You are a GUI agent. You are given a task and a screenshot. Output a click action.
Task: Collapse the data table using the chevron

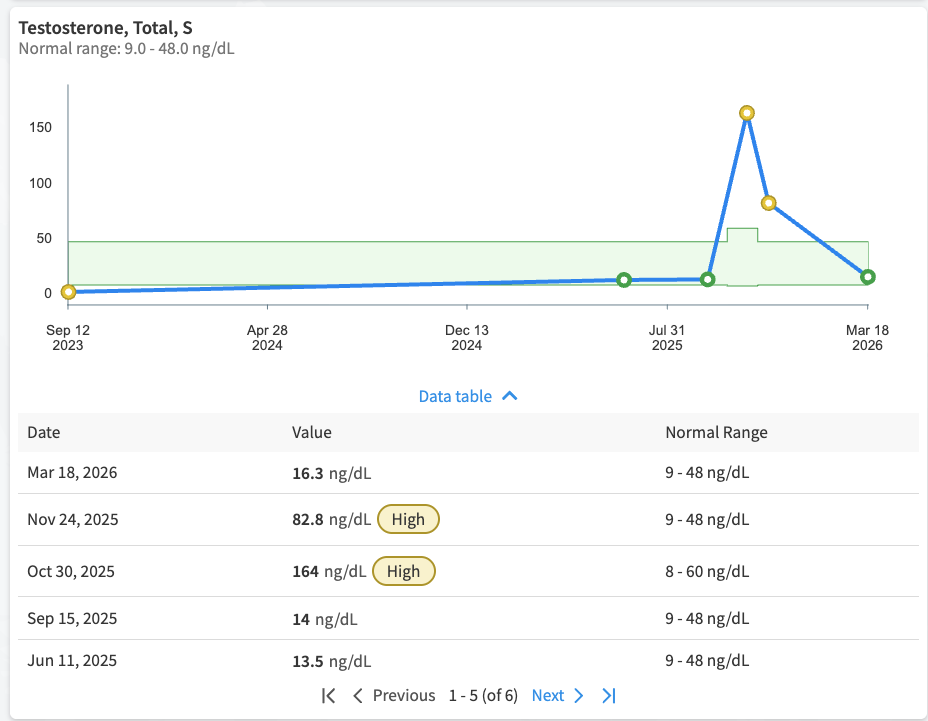(x=509, y=396)
